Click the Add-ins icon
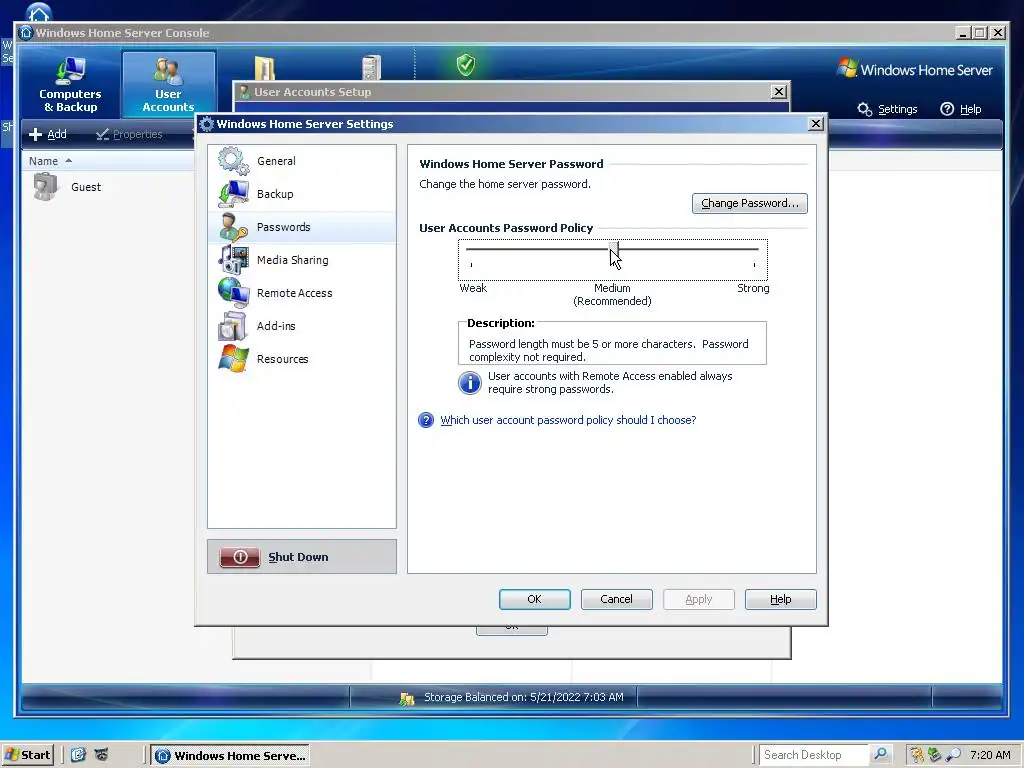Viewport: 1024px width, 768px height. pos(233,326)
